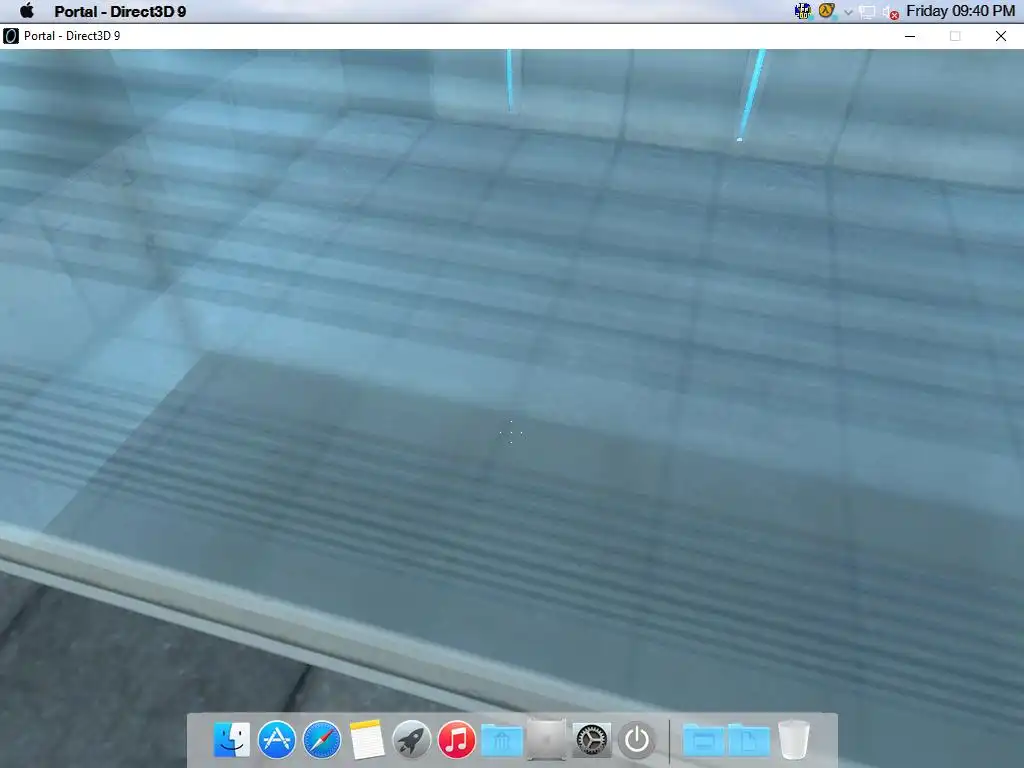Close the Portal - Direct3D 9 window

click(x=1000, y=36)
